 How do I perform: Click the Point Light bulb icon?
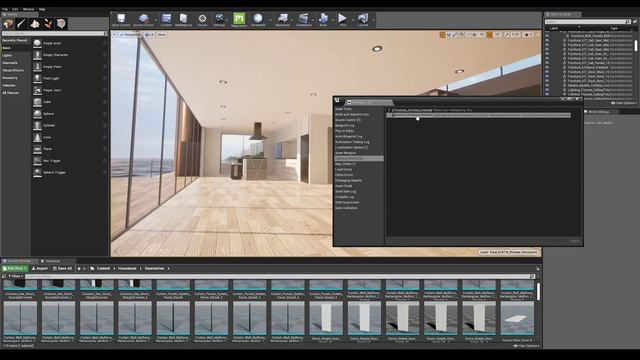tap(38, 78)
